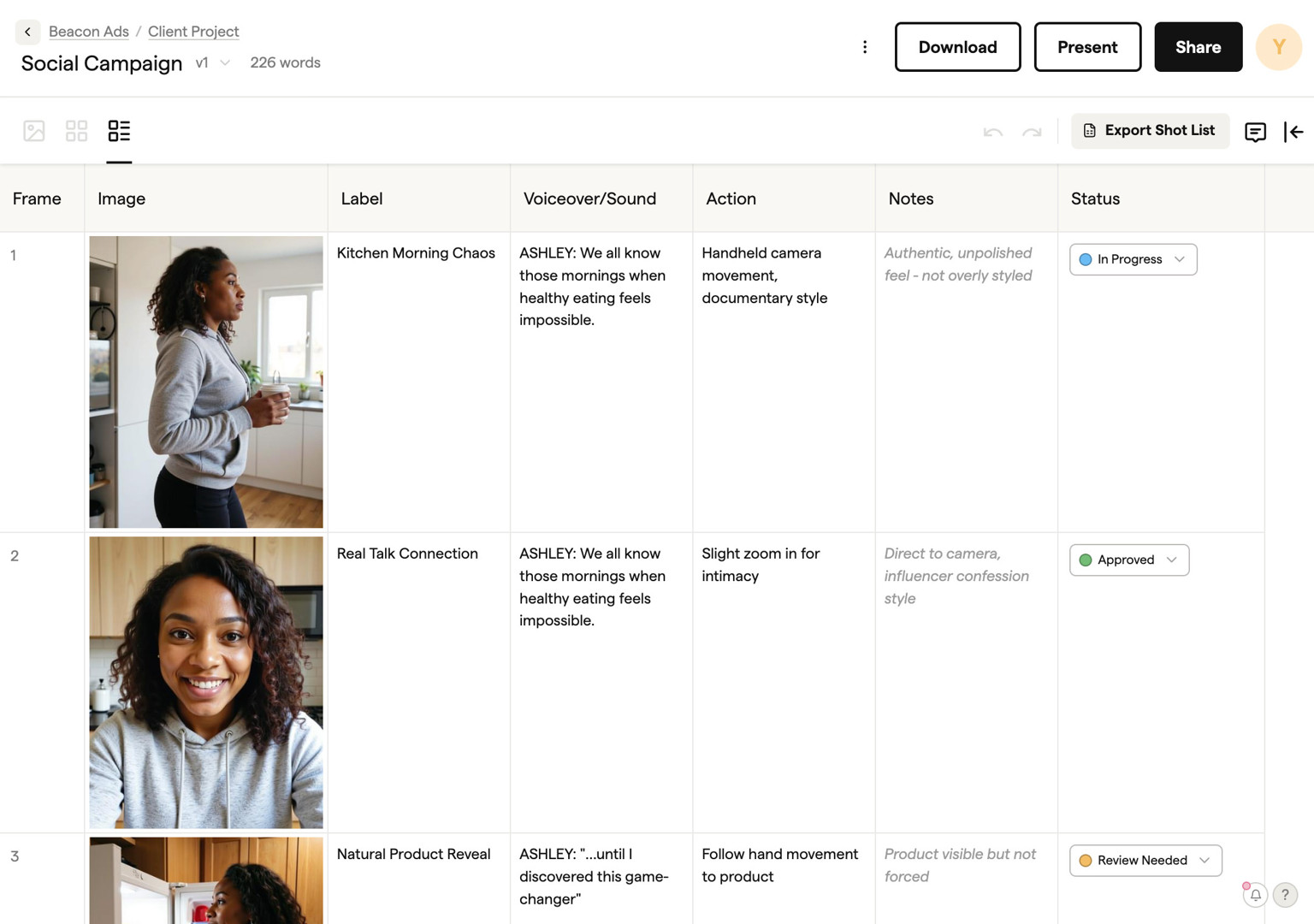Collapse the side panel arrow icon
The height and width of the screenshot is (924, 1314).
(x=1293, y=132)
